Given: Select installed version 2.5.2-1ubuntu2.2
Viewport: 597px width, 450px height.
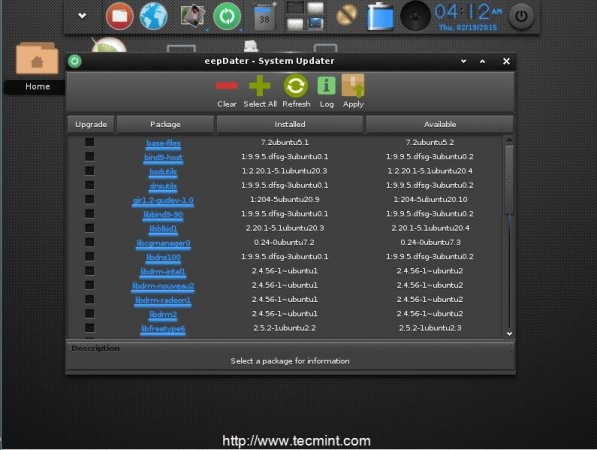Looking at the screenshot, I should point(284,328).
